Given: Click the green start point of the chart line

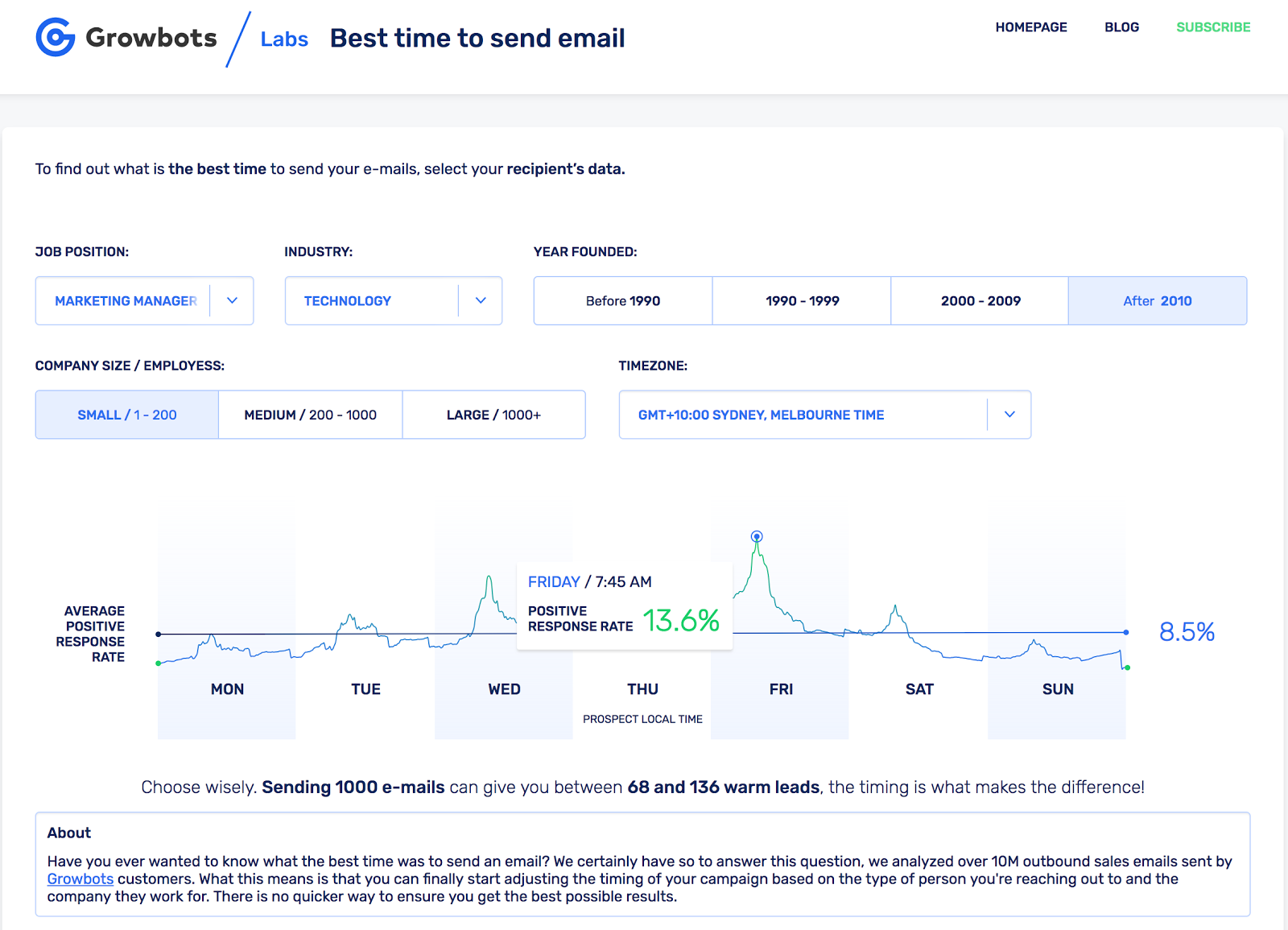Looking at the screenshot, I should pos(159,663).
